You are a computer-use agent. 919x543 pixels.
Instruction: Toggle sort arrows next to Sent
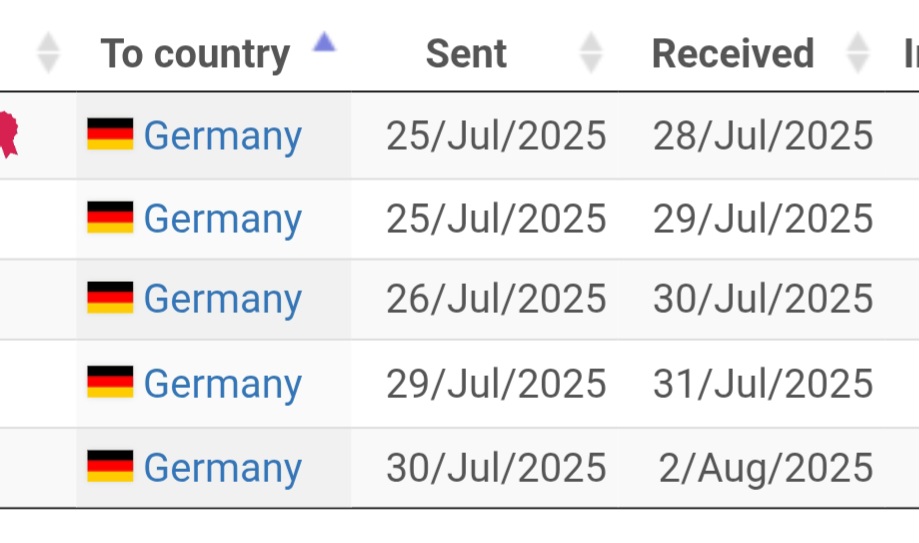591,53
